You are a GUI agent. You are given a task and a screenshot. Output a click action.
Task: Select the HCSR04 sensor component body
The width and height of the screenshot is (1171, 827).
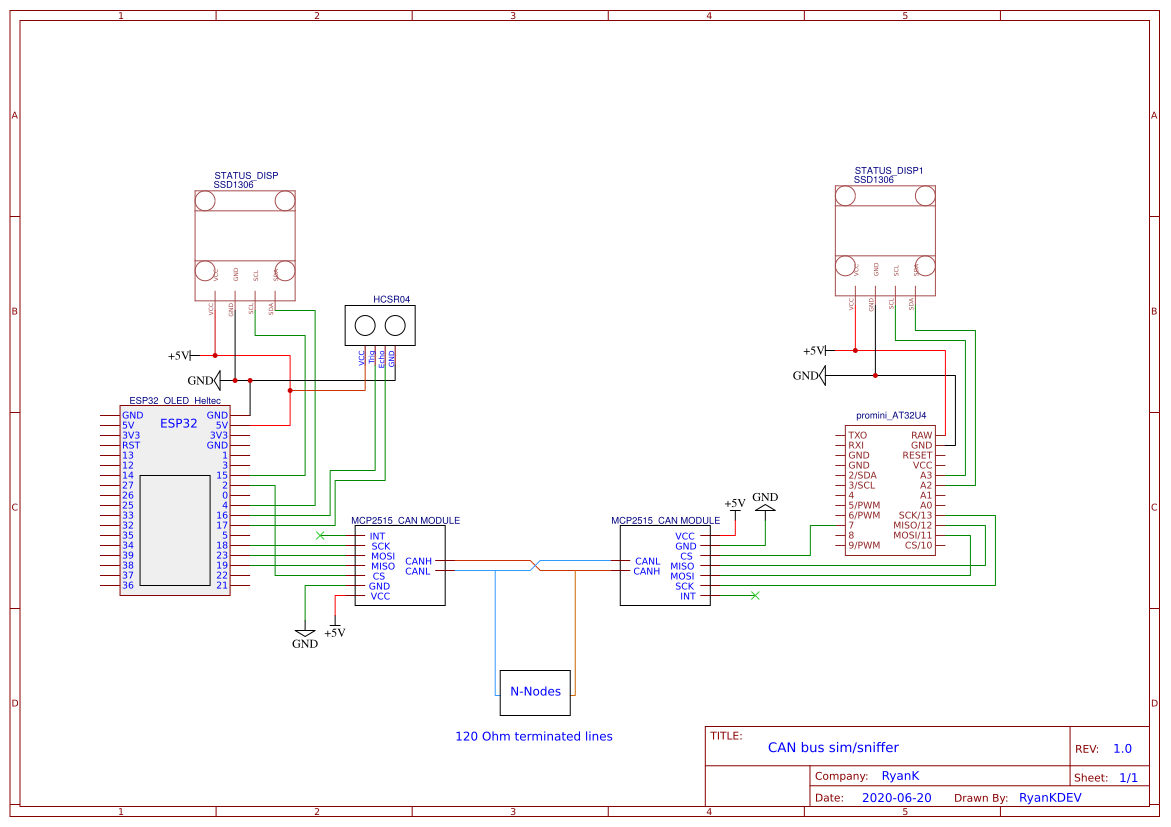pyautogui.click(x=380, y=325)
